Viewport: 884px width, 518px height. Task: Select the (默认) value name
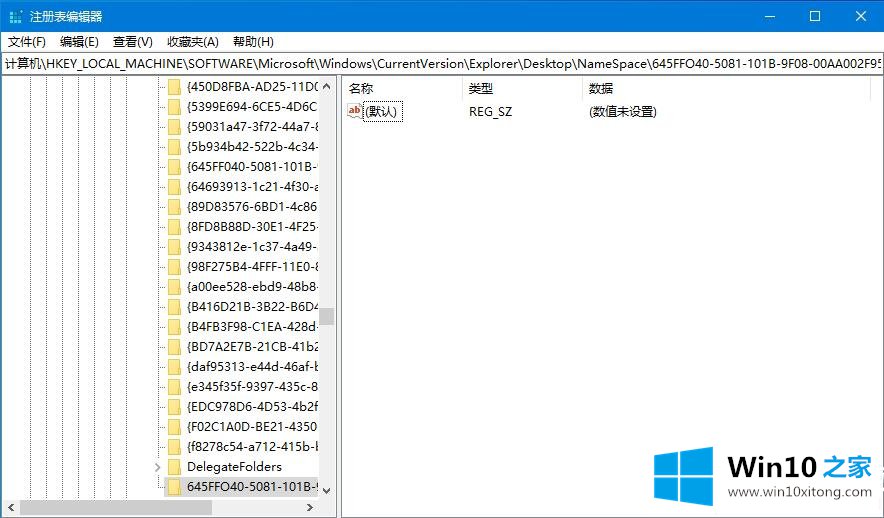coord(383,112)
